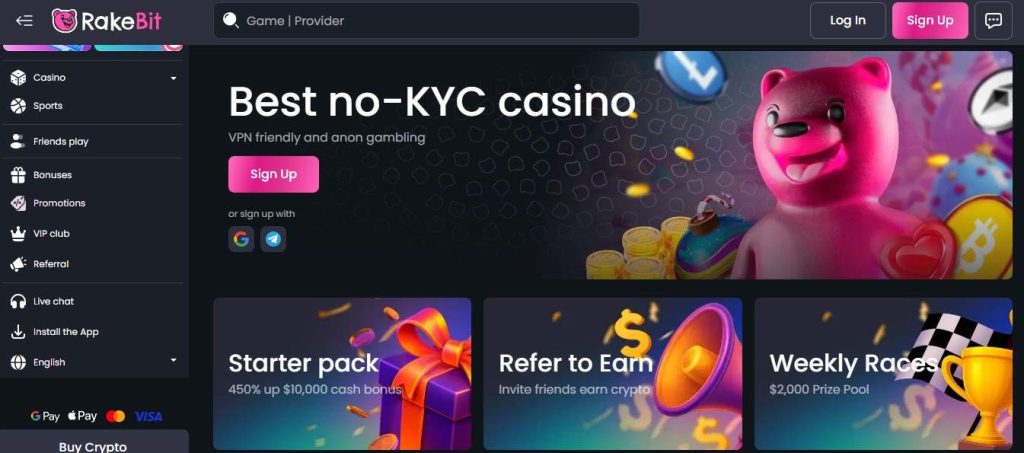Viewport: 1024px width, 453px height.
Task: Click the Install the App download icon
Action: pyautogui.click(x=18, y=332)
